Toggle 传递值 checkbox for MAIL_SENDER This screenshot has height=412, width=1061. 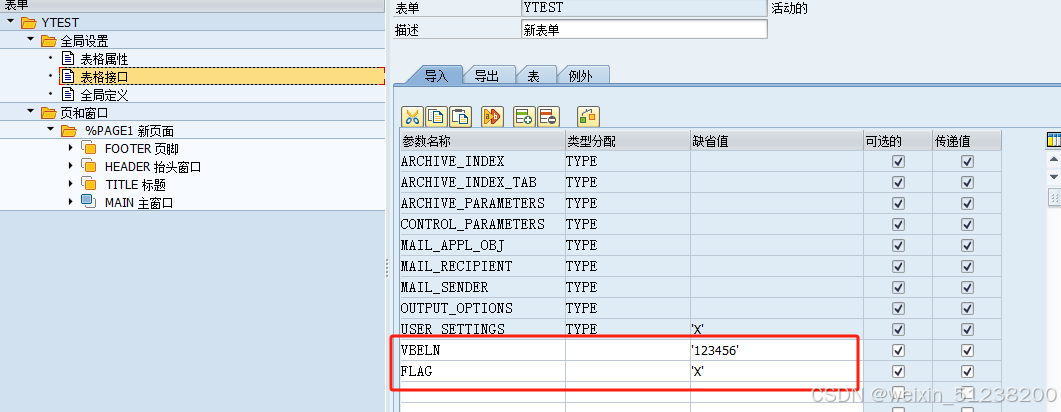click(x=967, y=287)
